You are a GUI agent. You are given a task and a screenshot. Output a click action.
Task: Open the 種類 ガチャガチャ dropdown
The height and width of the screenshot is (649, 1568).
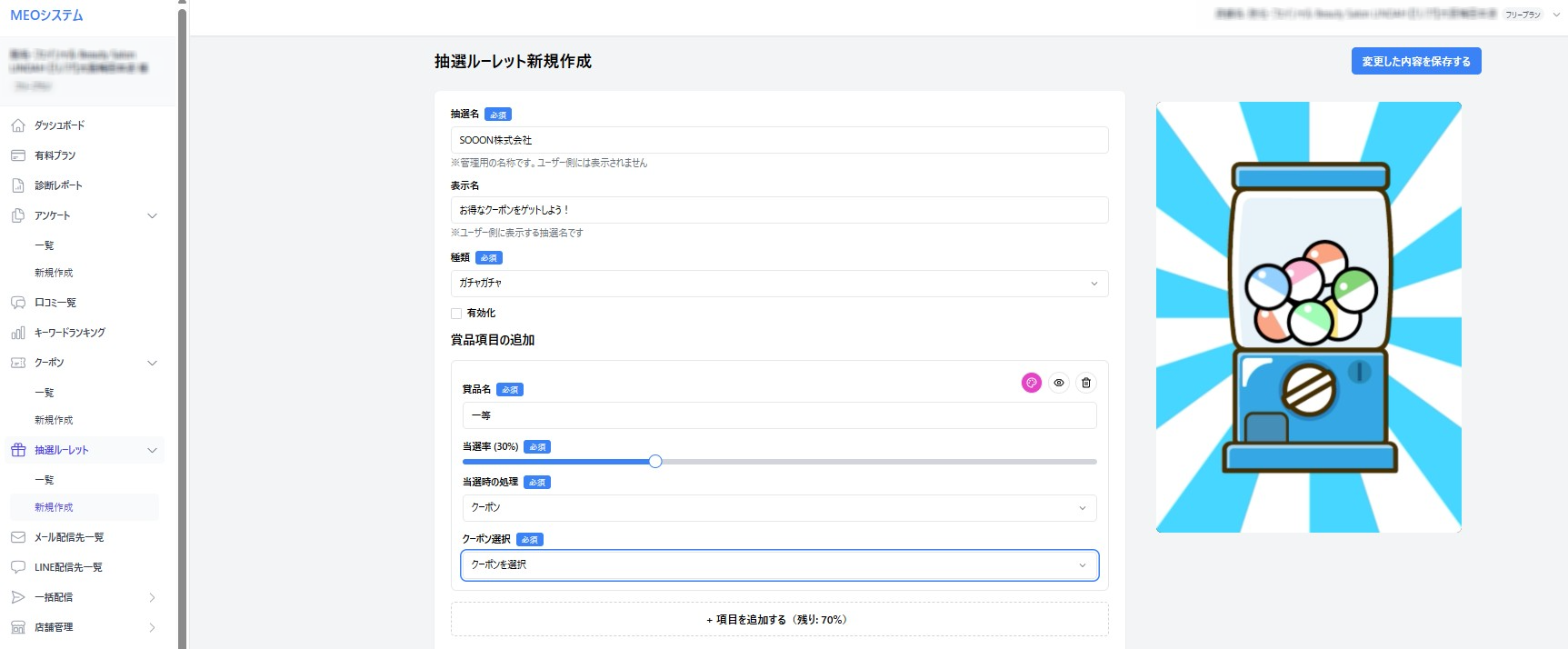779,284
